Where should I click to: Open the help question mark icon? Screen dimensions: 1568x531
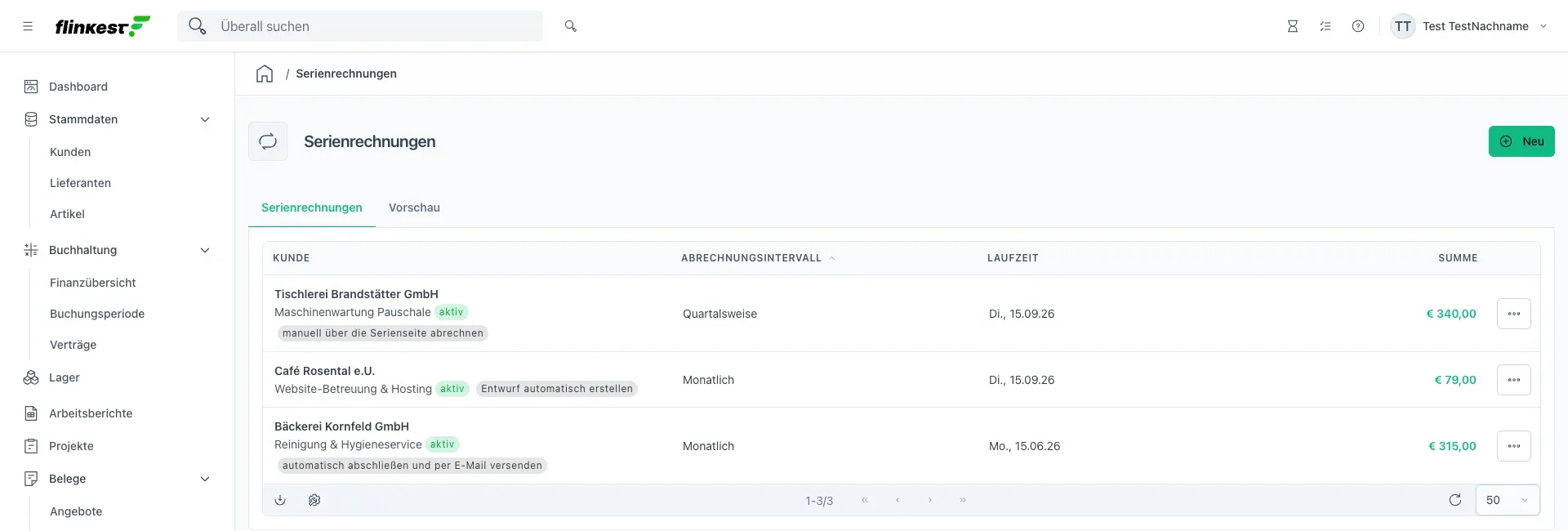coord(1358,26)
